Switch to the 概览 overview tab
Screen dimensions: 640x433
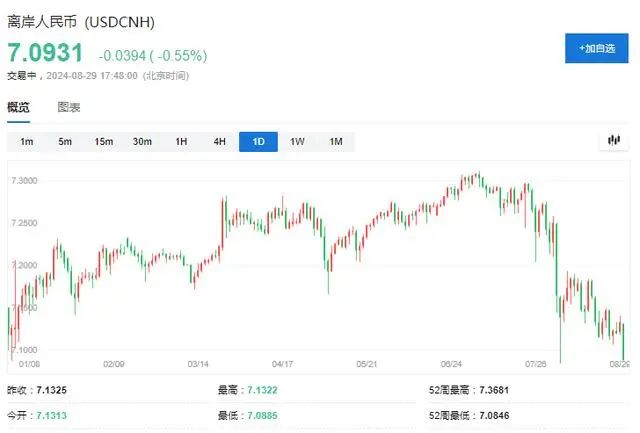(x=18, y=107)
